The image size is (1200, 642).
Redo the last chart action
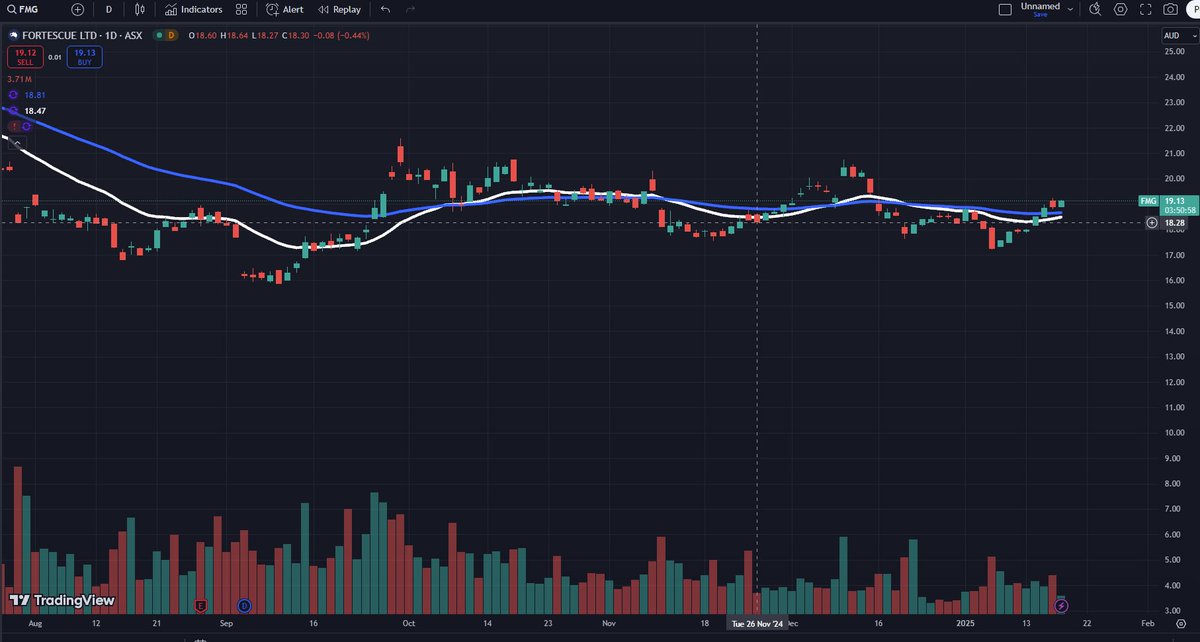410,9
